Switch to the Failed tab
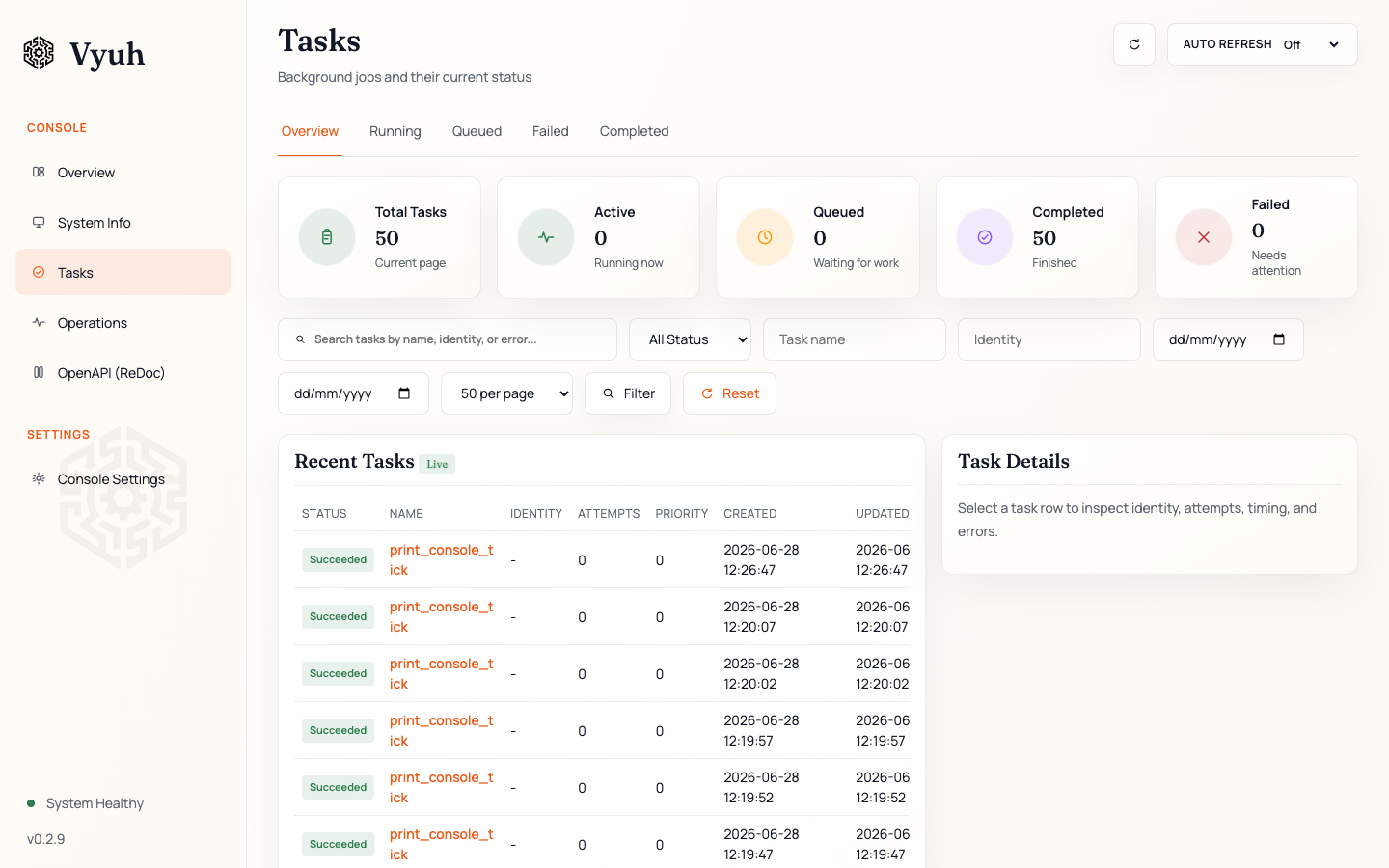This screenshot has width=1389, height=868. (551, 131)
